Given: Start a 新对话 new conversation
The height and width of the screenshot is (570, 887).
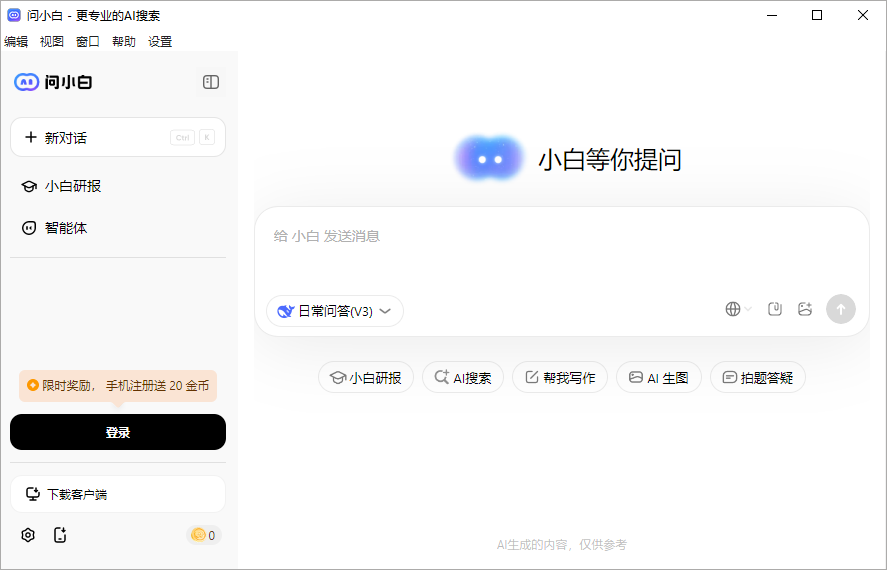Looking at the screenshot, I should (118, 138).
